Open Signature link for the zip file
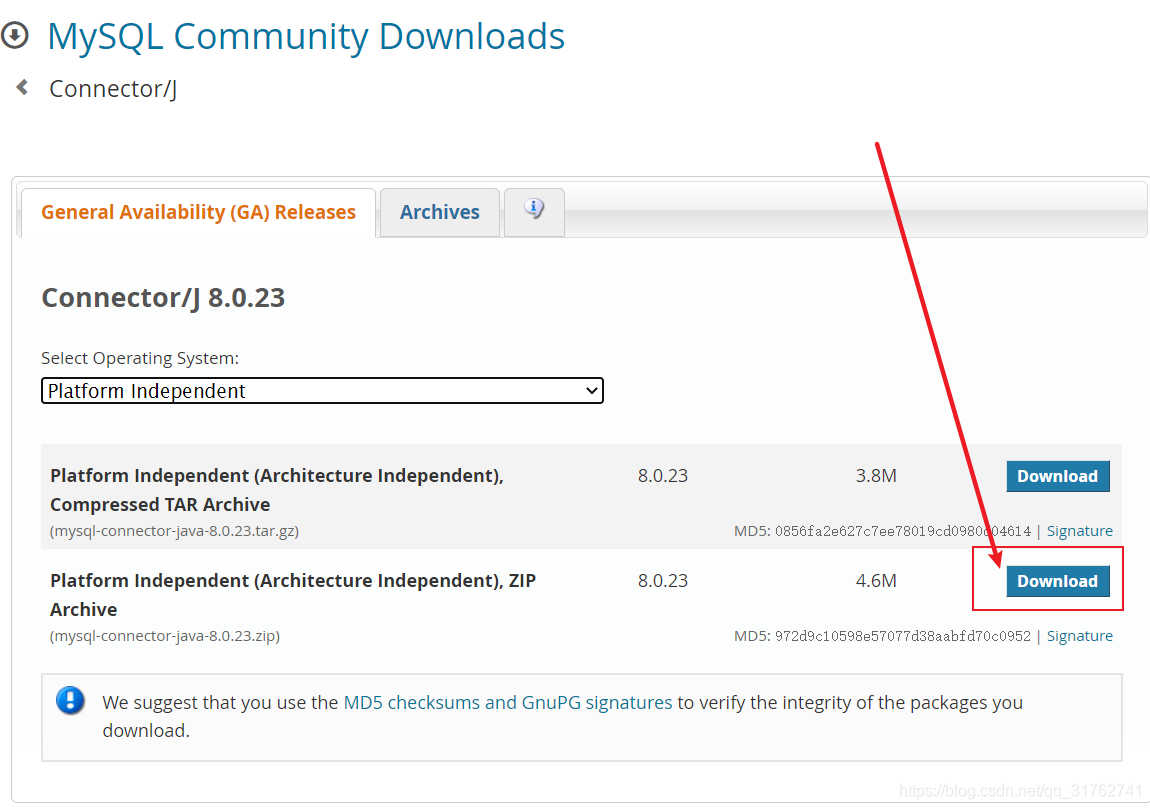This screenshot has width=1150, height=809. [x=1080, y=636]
